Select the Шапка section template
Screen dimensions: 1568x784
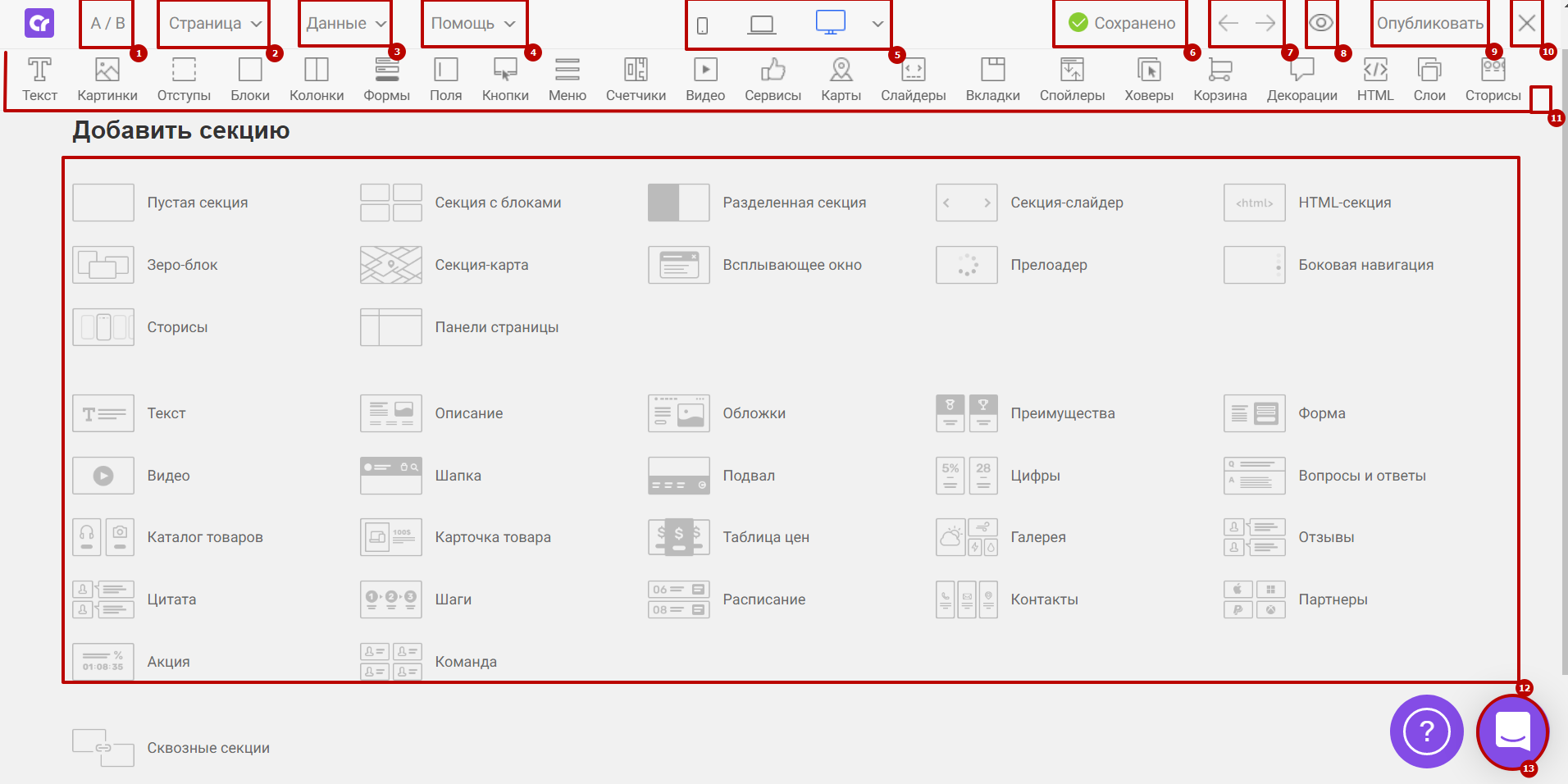(421, 476)
